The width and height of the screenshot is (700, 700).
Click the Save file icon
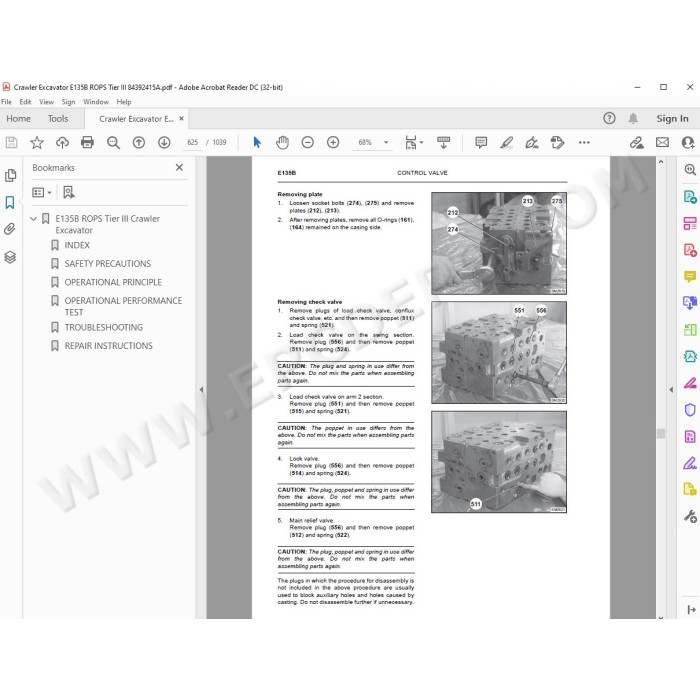click(11, 142)
